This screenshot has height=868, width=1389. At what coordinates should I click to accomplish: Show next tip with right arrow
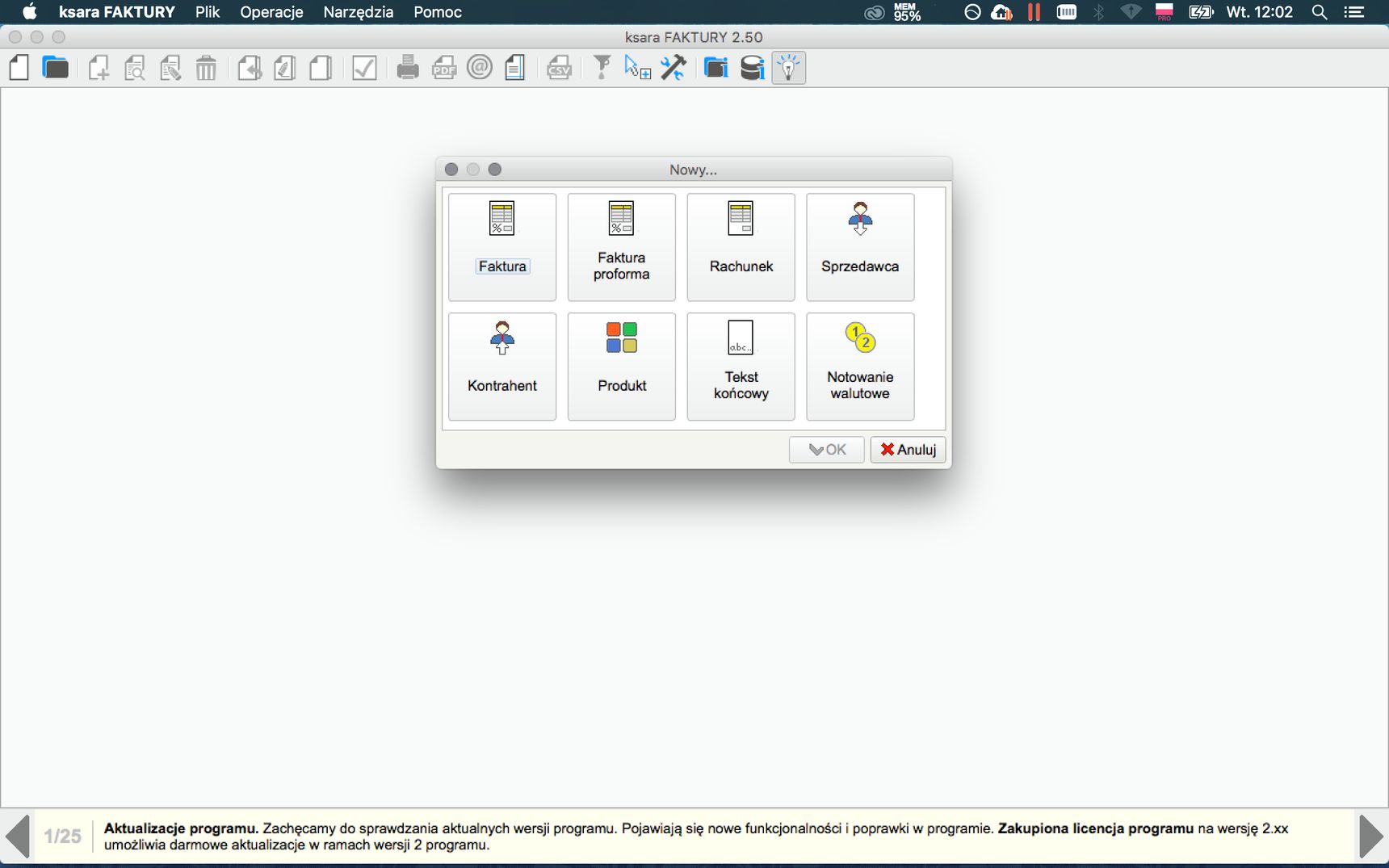[x=1371, y=837]
